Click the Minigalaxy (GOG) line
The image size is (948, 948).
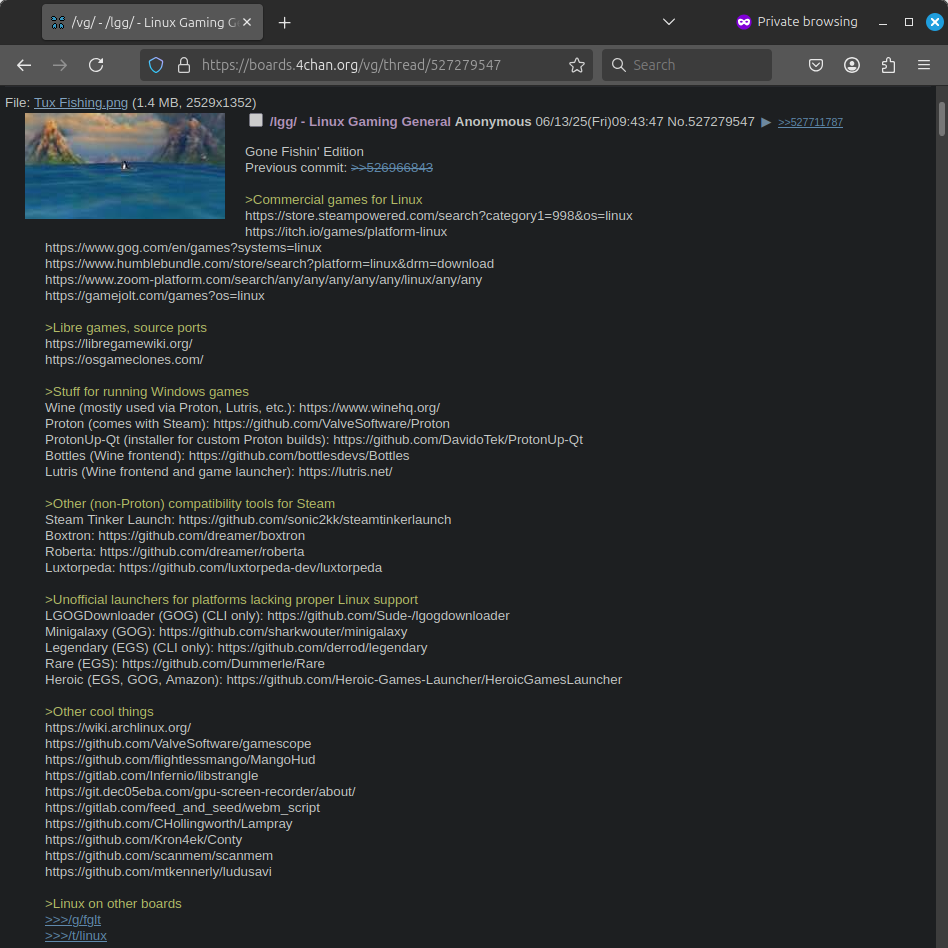pos(226,632)
